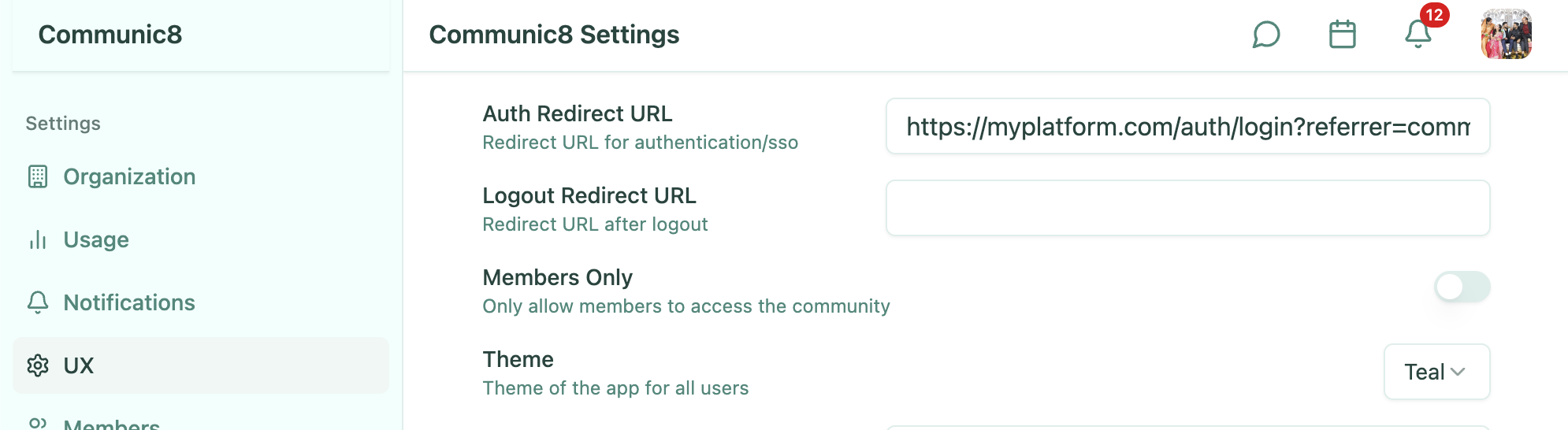Click the red 12 notification badge
The image size is (1568, 430).
(1434, 15)
